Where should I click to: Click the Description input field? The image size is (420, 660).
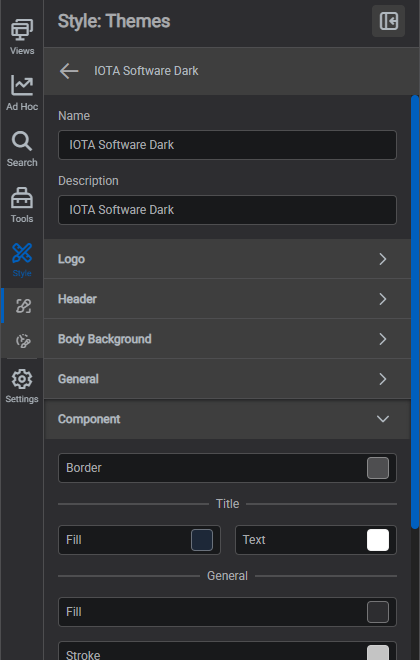pyautogui.click(x=227, y=210)
